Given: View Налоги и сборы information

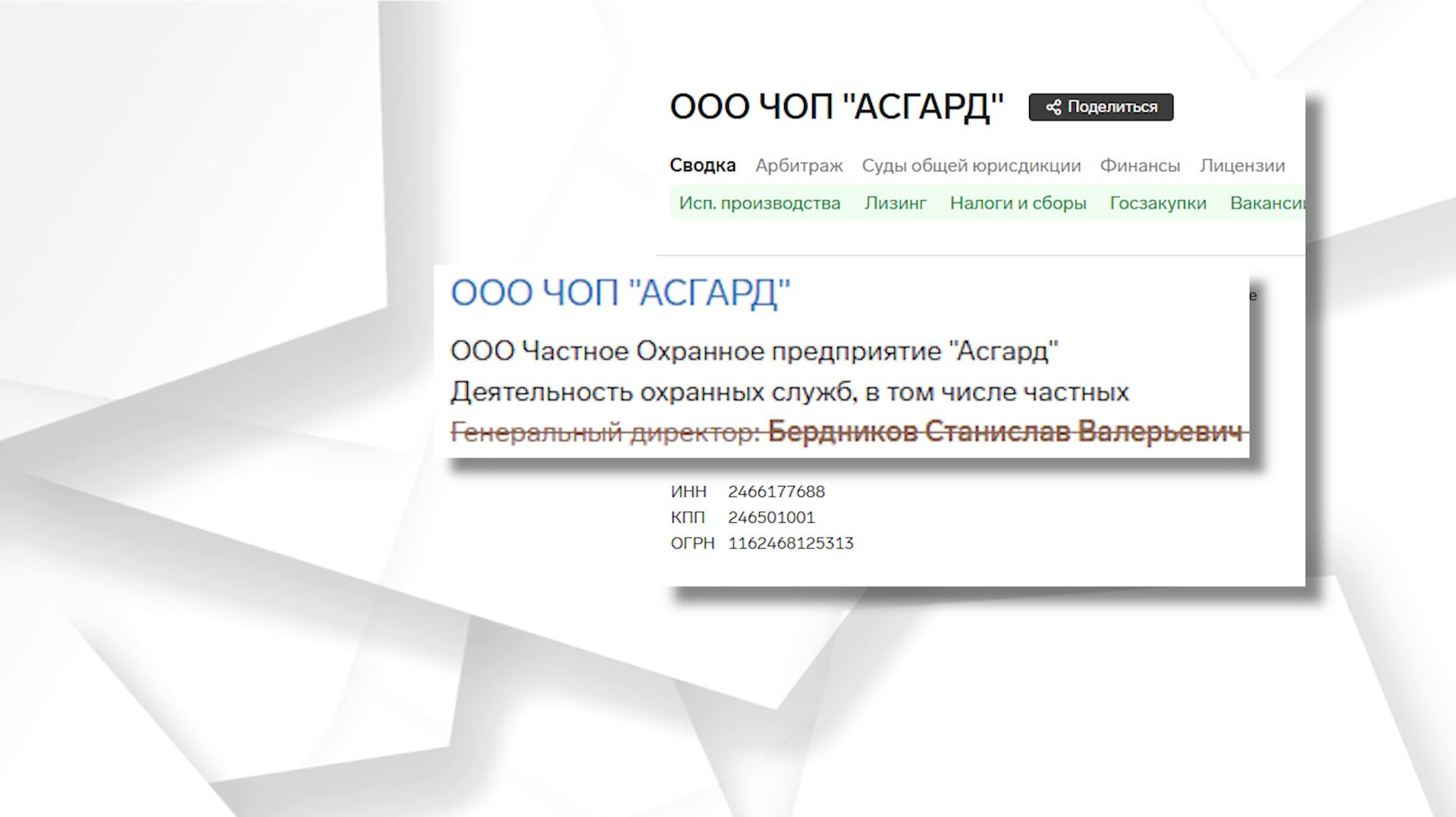Looking at the screenshot, I should pos(1018,202).
